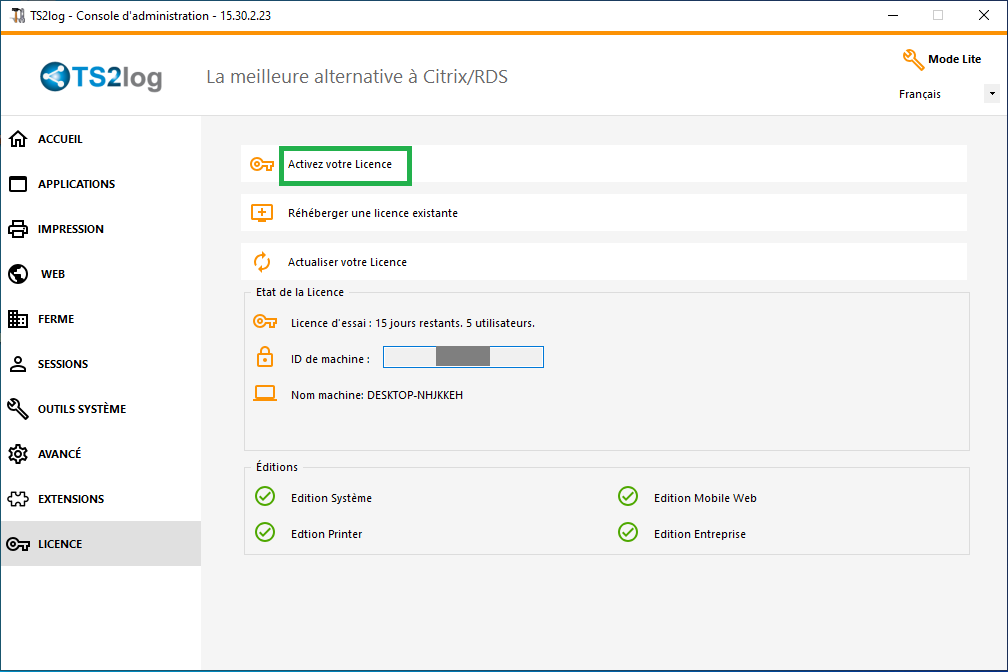Screen dimensions: 1008x672
Task: Click the globe icon beside WEB
Action: click(18, 274)
